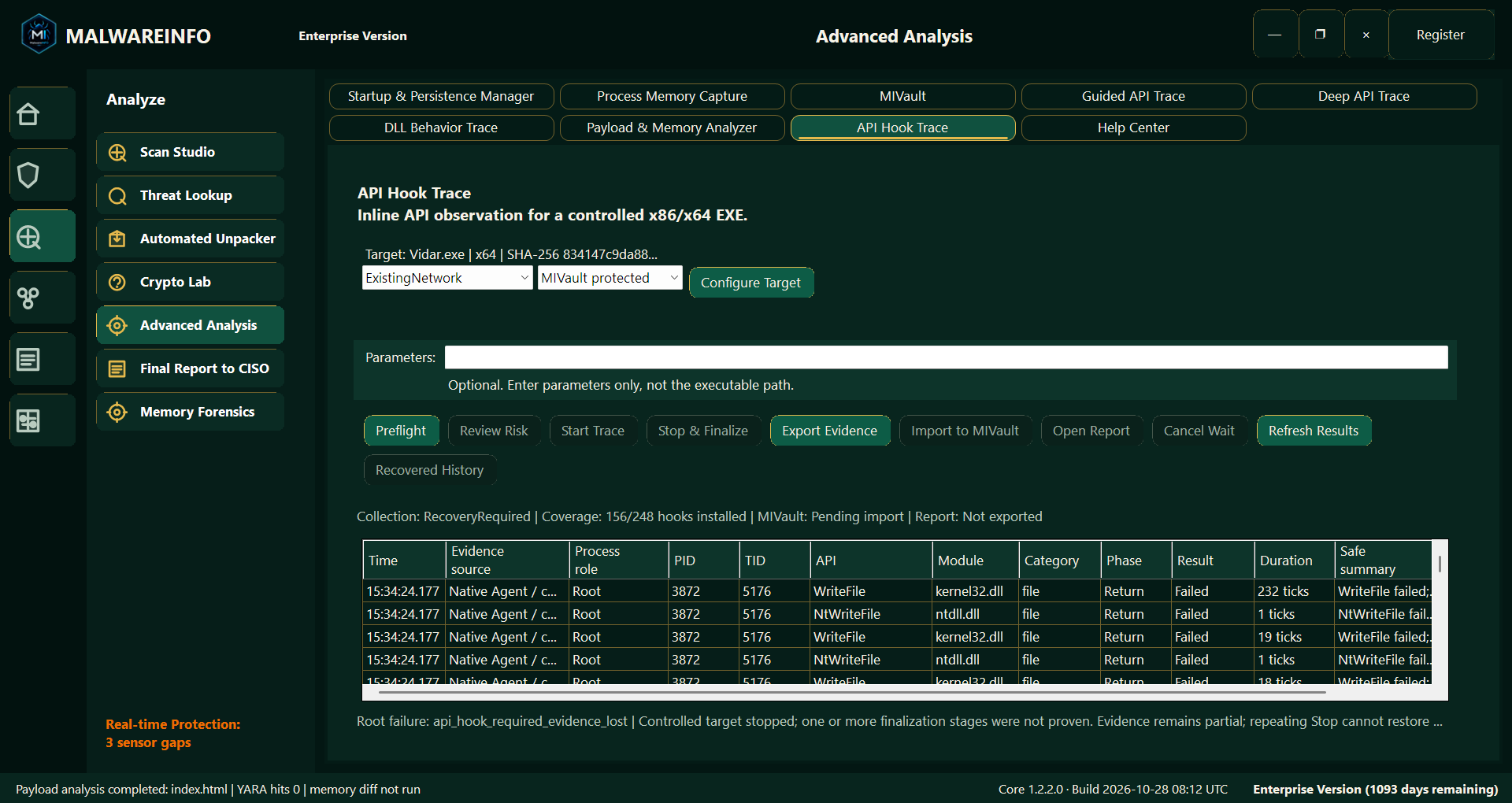Viewport: 1512px width, 803px height.
Task: Click the Memory Forensics icon
Action: 117,412
